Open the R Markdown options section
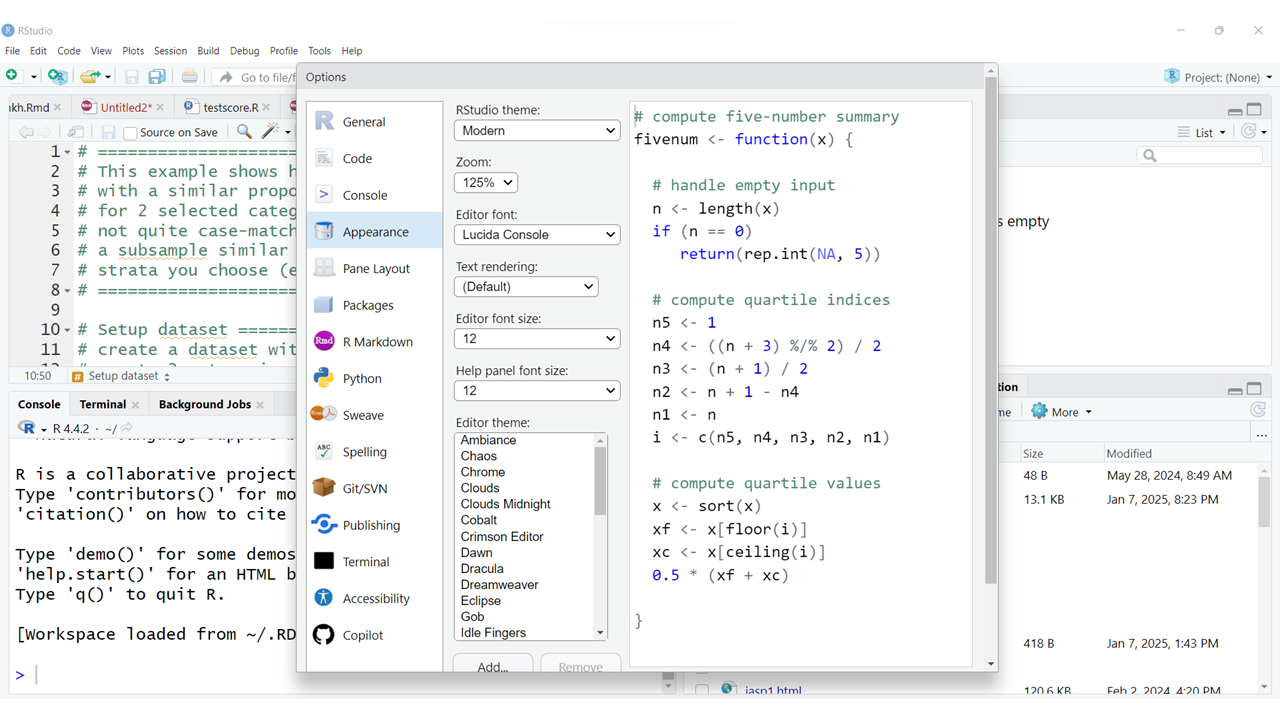Image resolution: width=1280 pixels, height=720 pixels. coord(377,342)
